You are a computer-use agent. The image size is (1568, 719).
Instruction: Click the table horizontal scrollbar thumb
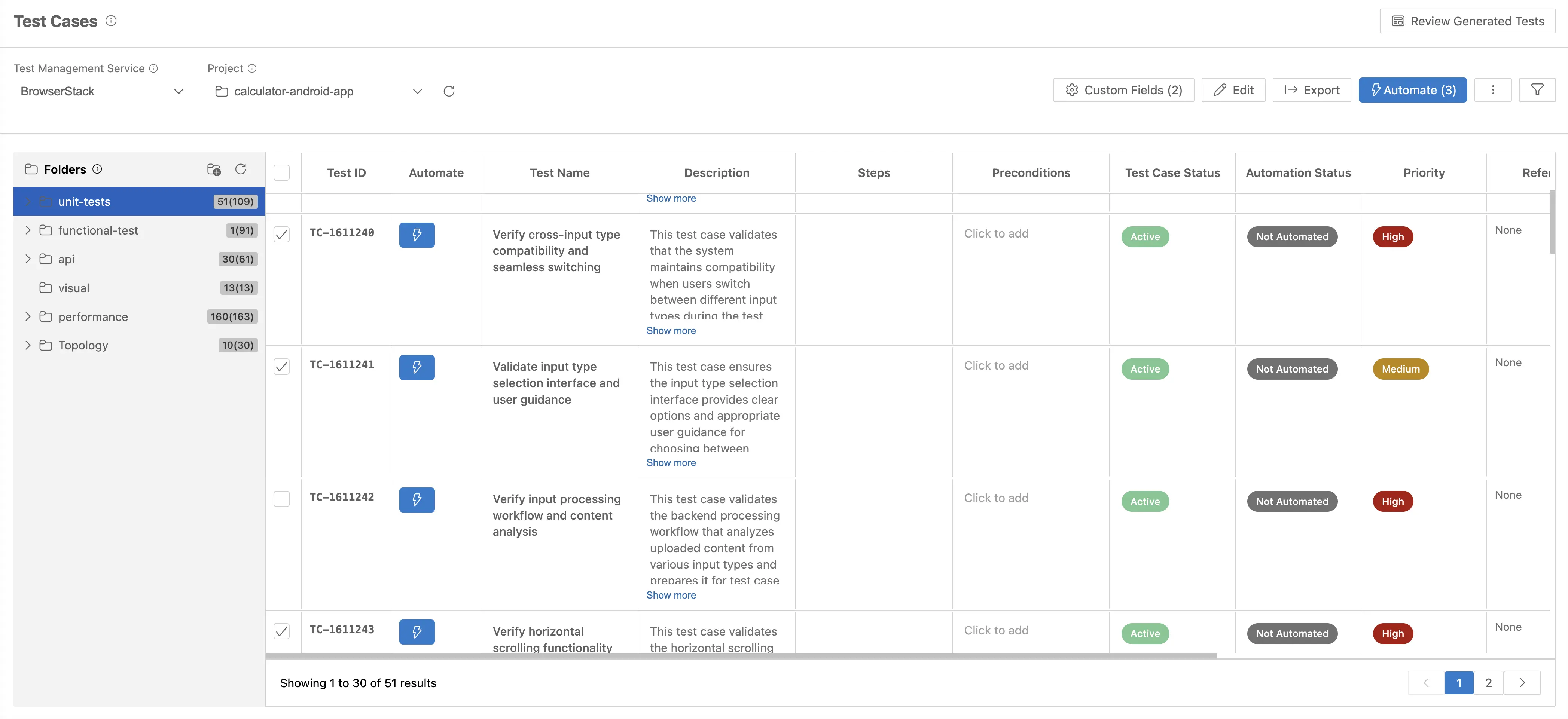(x=741, y=656)
